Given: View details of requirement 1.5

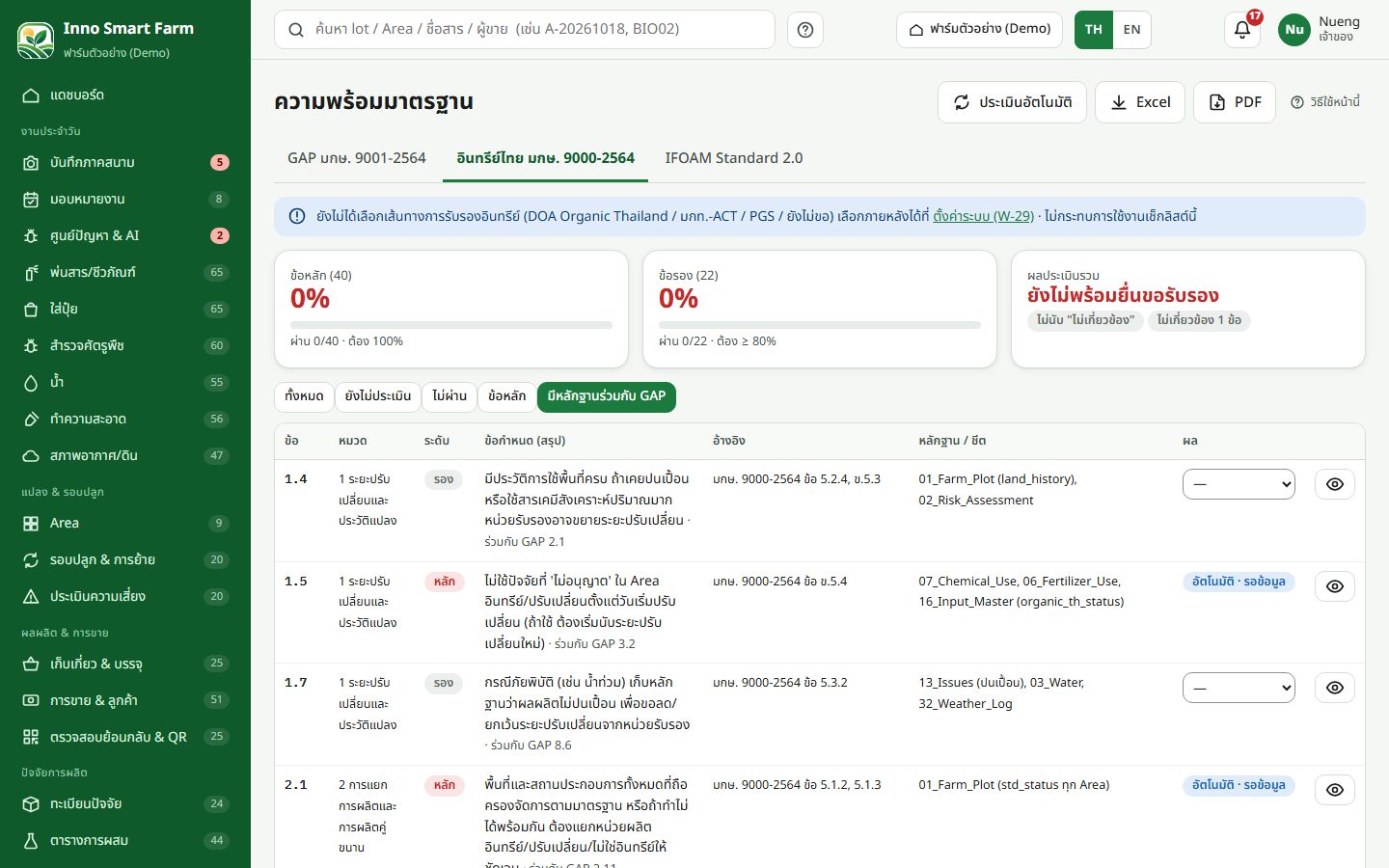Looking at the screenshot, I should 1335,586.
